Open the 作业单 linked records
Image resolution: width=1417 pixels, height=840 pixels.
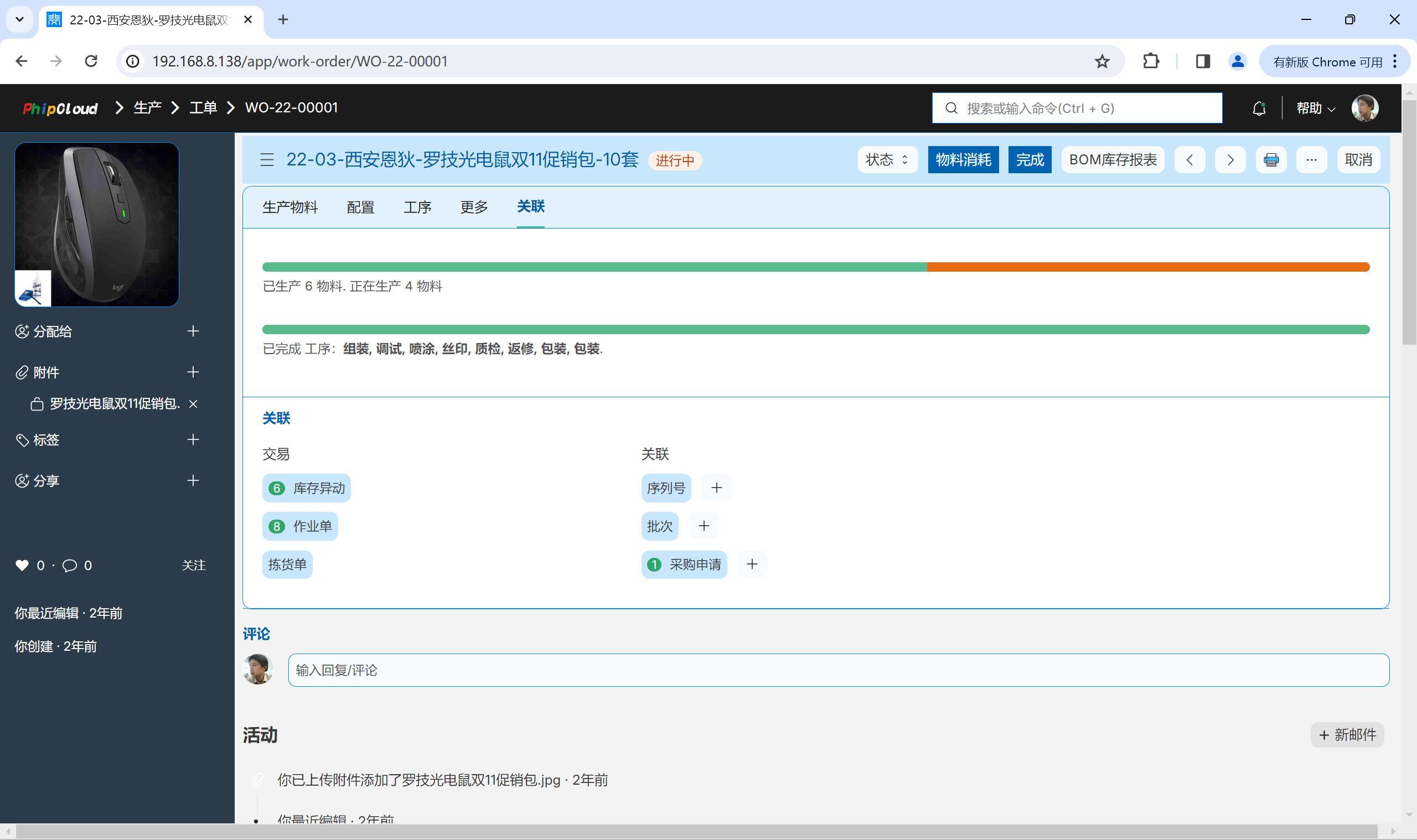click(x=300, y=526)
